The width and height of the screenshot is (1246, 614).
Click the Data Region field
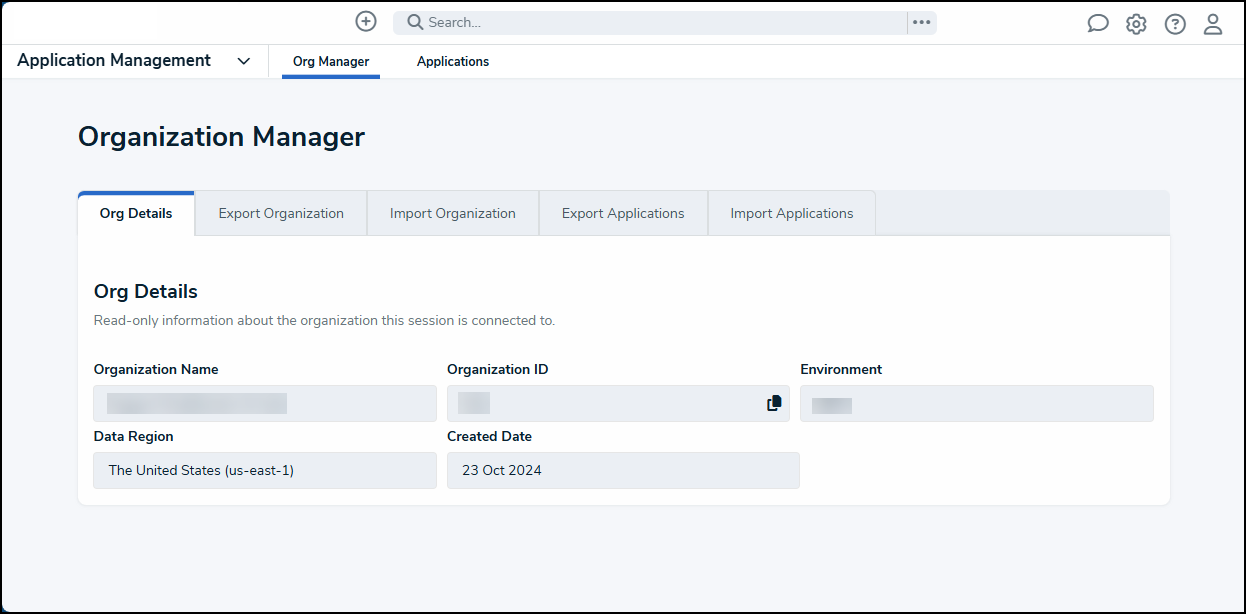click(x=265, y=470)
